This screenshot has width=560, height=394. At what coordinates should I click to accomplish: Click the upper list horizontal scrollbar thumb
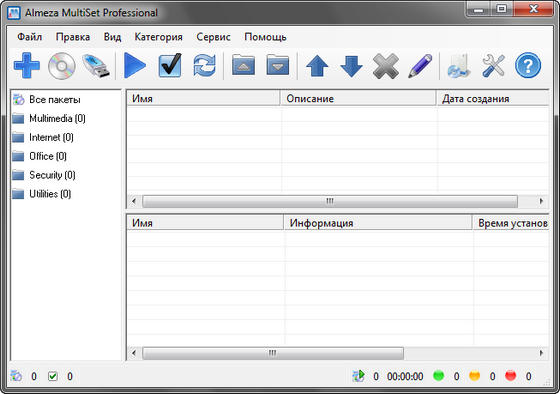pyautogui.click(x=330, y=201)
